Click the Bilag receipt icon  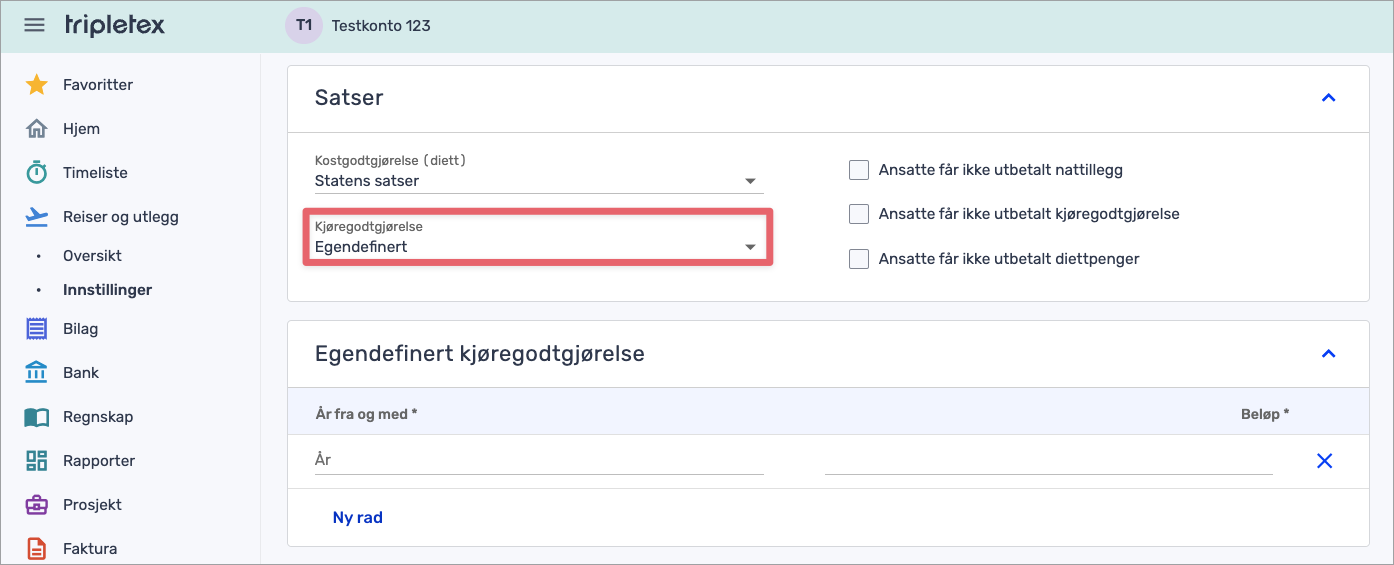click(x=37, y=329)
